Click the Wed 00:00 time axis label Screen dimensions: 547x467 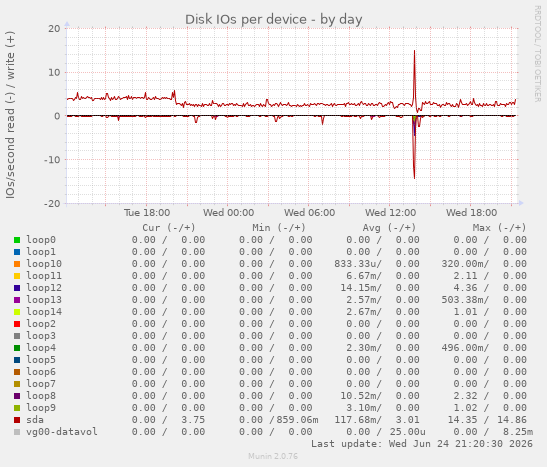[x=228, y=213]
